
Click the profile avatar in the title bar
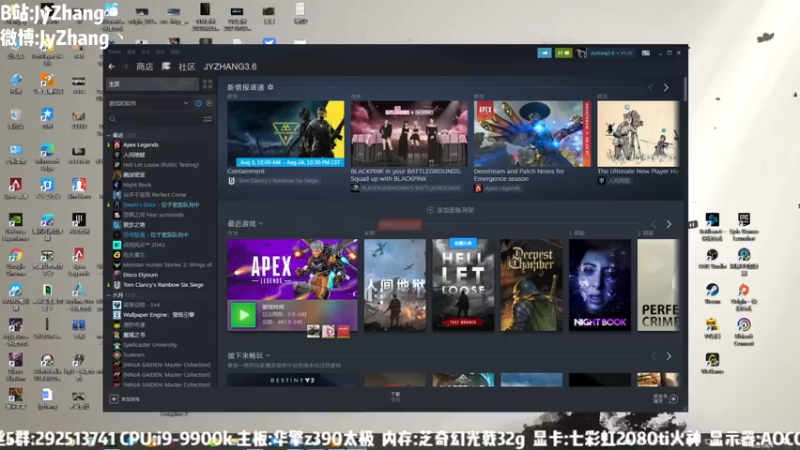[581, 53]
